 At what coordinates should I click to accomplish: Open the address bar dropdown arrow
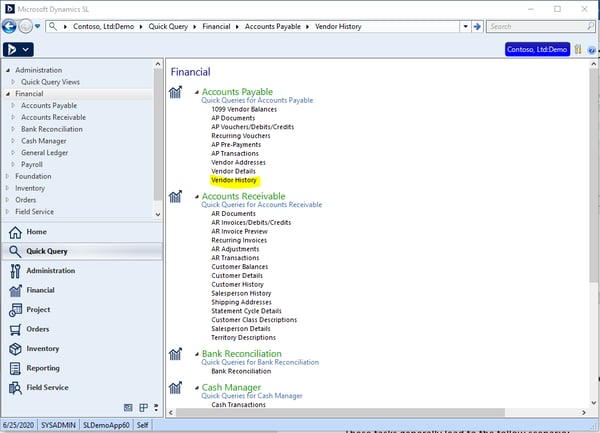[465, 26]
